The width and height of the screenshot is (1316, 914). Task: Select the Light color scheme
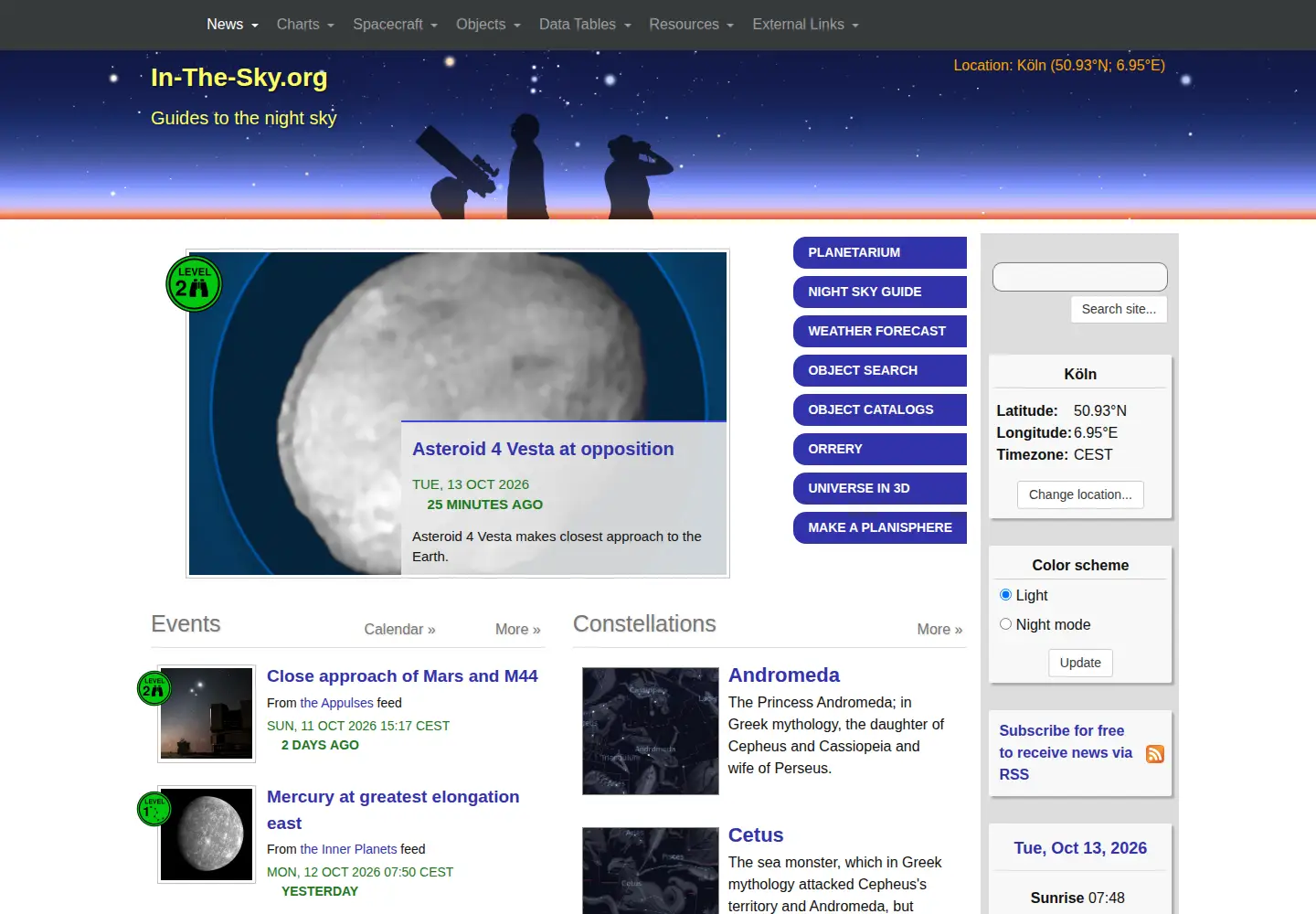[1005, 595]
